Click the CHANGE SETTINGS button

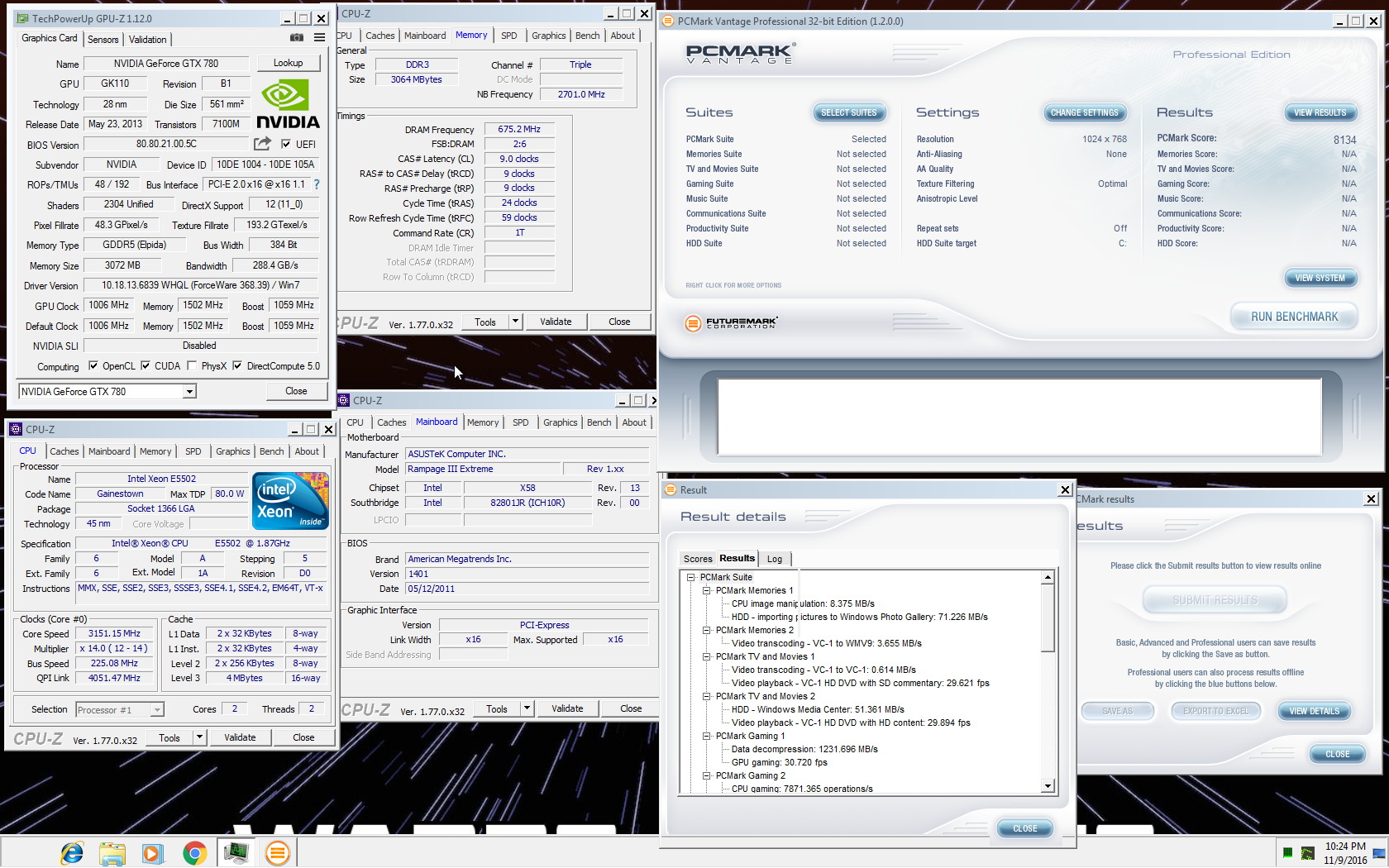(1084, 112)
